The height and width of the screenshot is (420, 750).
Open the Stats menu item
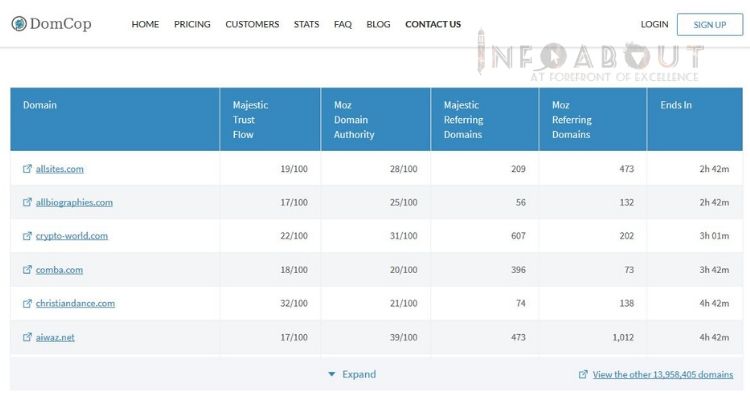point(307,24)
